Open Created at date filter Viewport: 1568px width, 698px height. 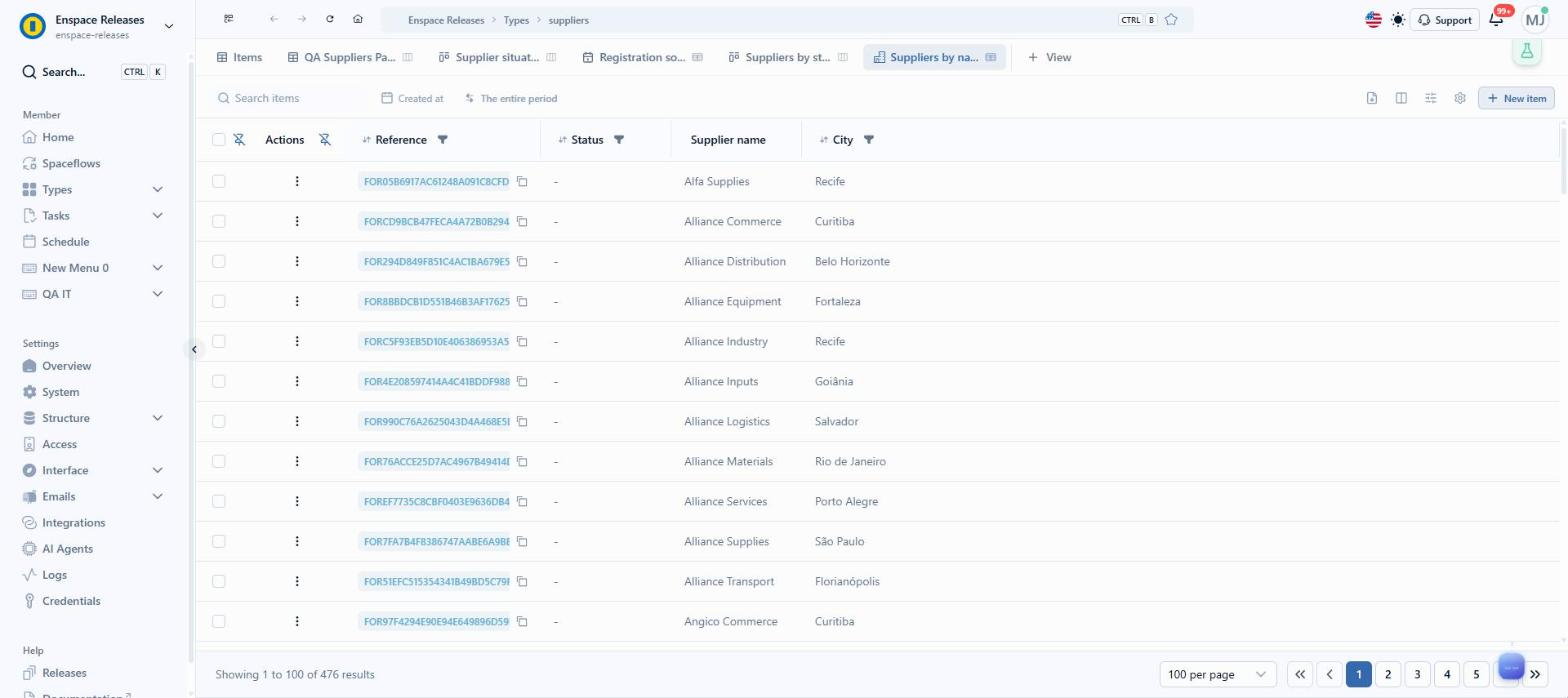413,98
